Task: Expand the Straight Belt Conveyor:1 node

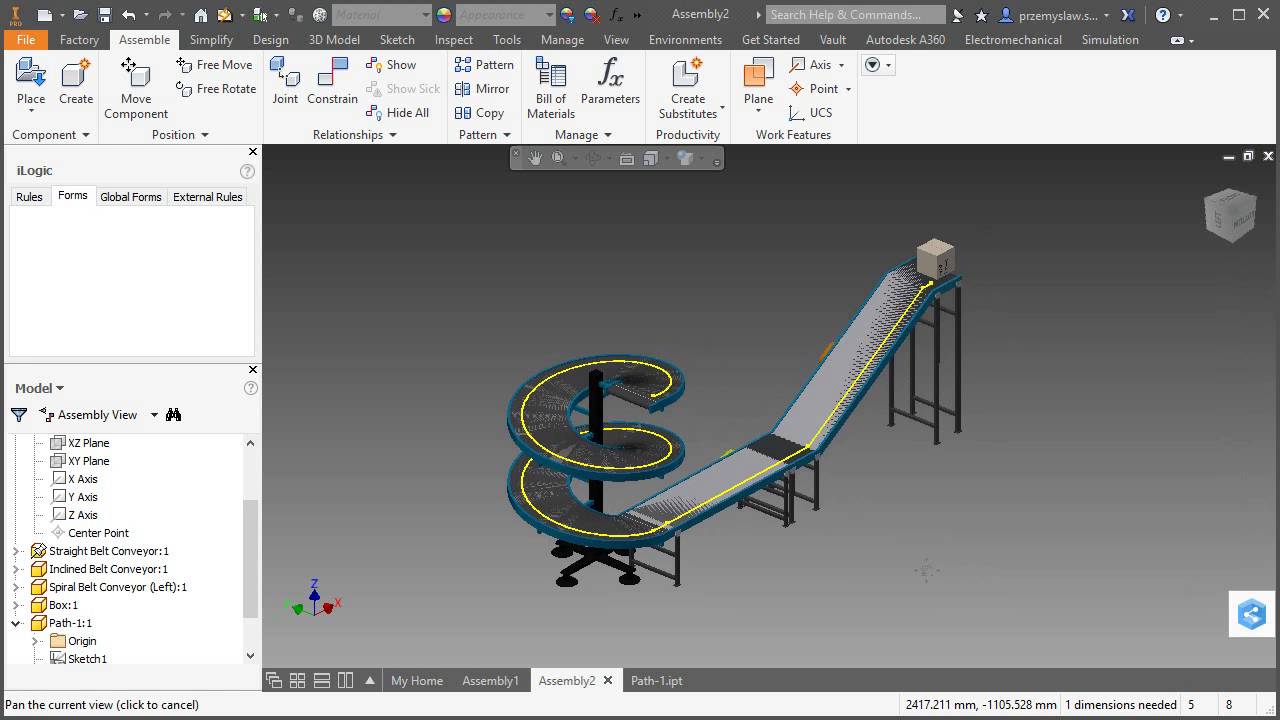Action: coord(16,551)
